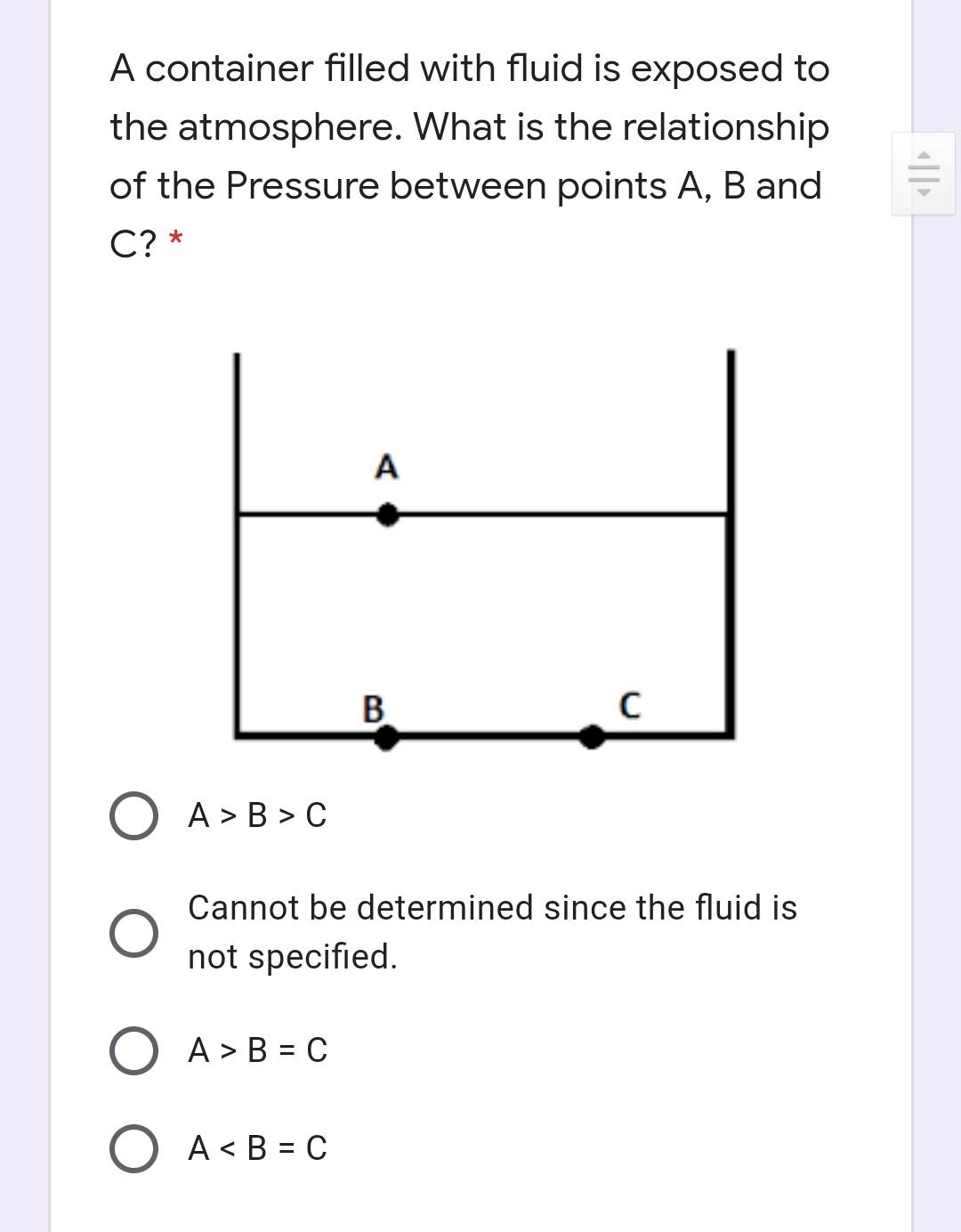The width and height of the screenshot is (961, 1232).
Task: Click the "A > B > C" option label text
Action: pyautogui.click(x=257, y=815)
